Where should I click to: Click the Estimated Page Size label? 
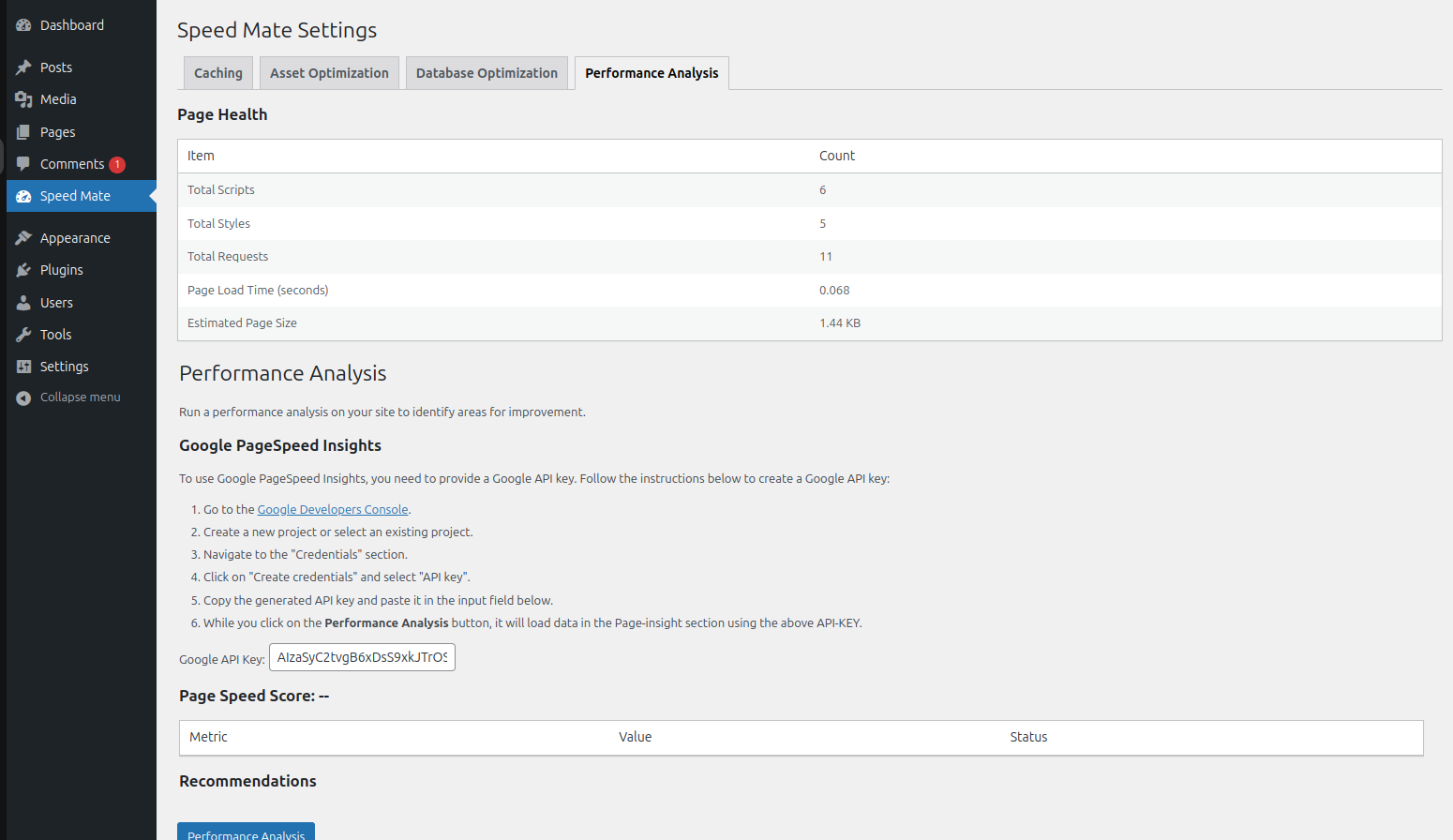(x=242, y=323)
